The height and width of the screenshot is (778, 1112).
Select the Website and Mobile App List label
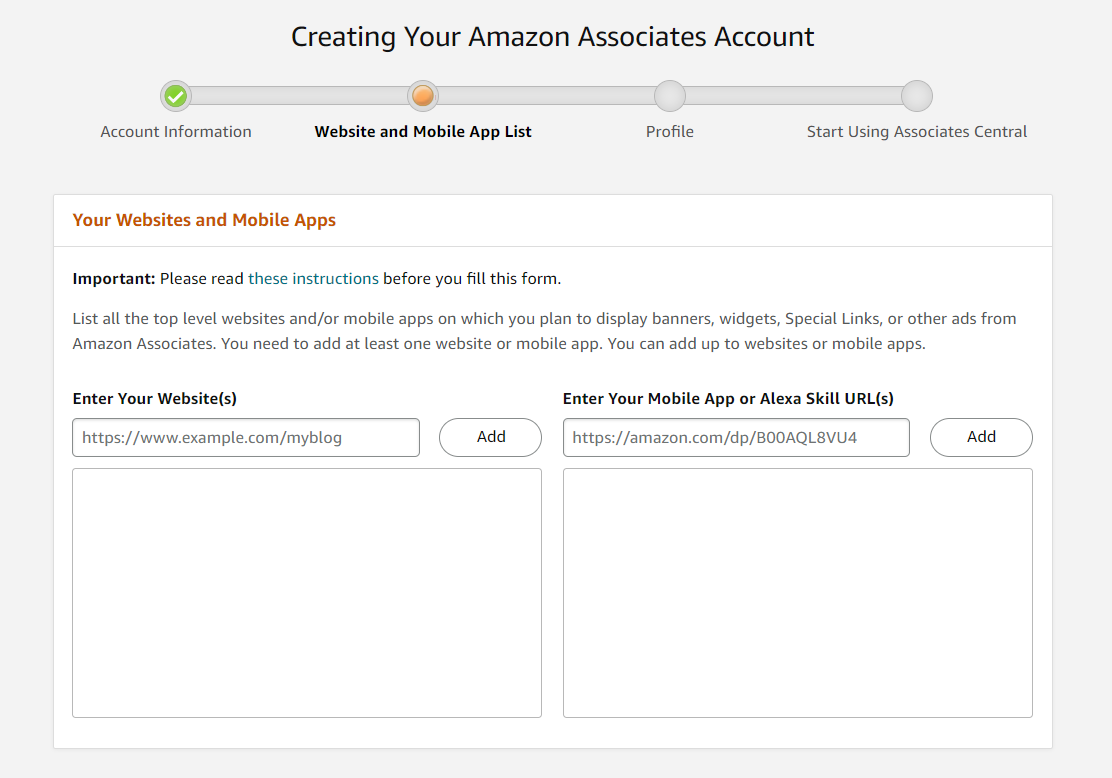click(x=423, y=132)
